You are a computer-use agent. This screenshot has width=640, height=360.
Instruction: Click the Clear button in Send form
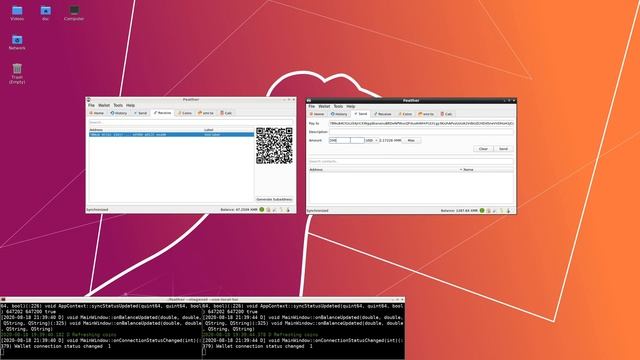(483, 149)
